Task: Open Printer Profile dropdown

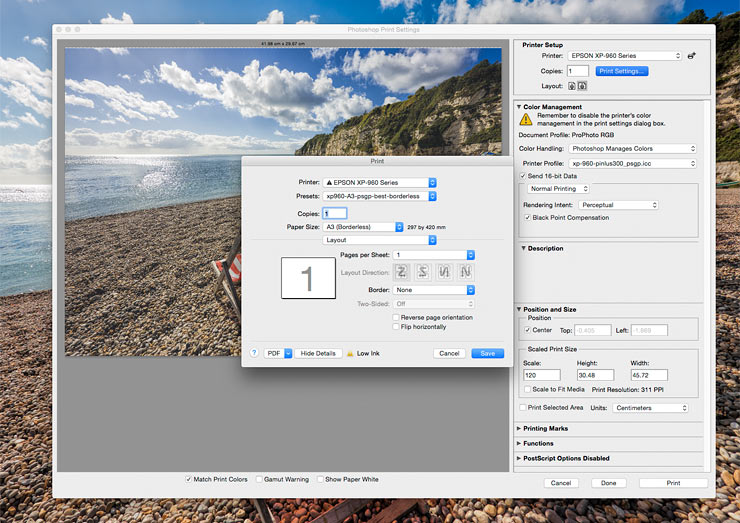Action: click(632, 163)
